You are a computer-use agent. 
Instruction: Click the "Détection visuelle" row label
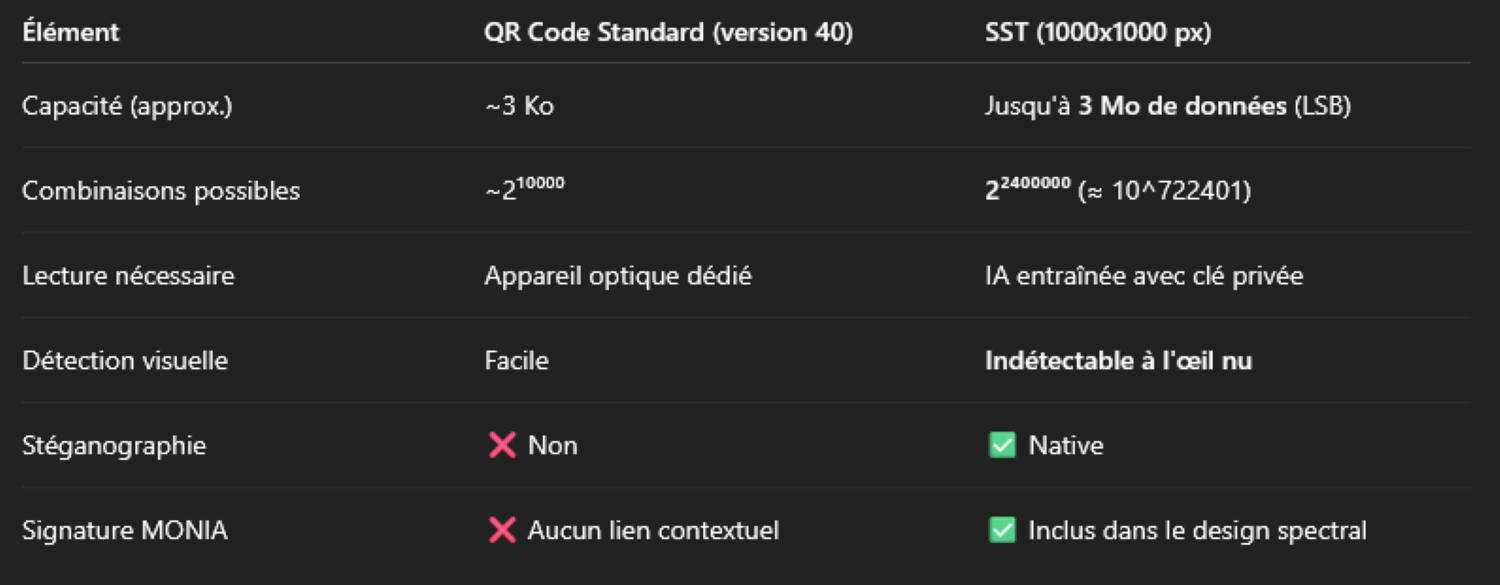pyautogui.click(x=125, y=360)
